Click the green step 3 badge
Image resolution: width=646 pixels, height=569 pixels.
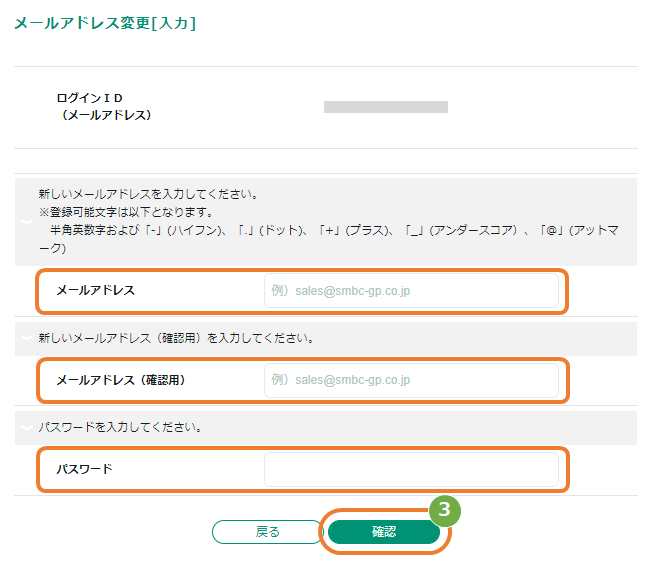445,510
